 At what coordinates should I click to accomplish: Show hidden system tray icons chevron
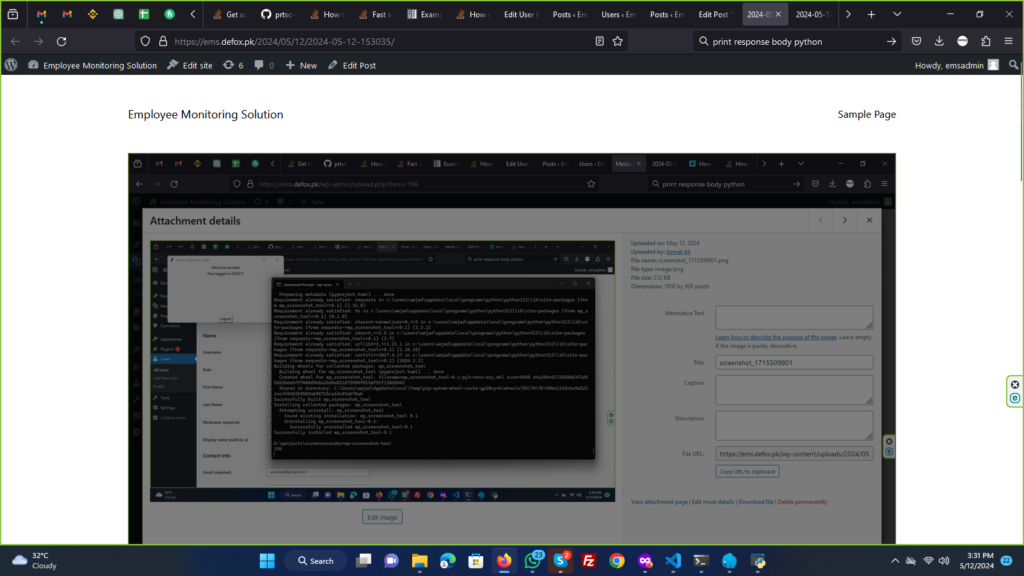(x=895, y=560)
